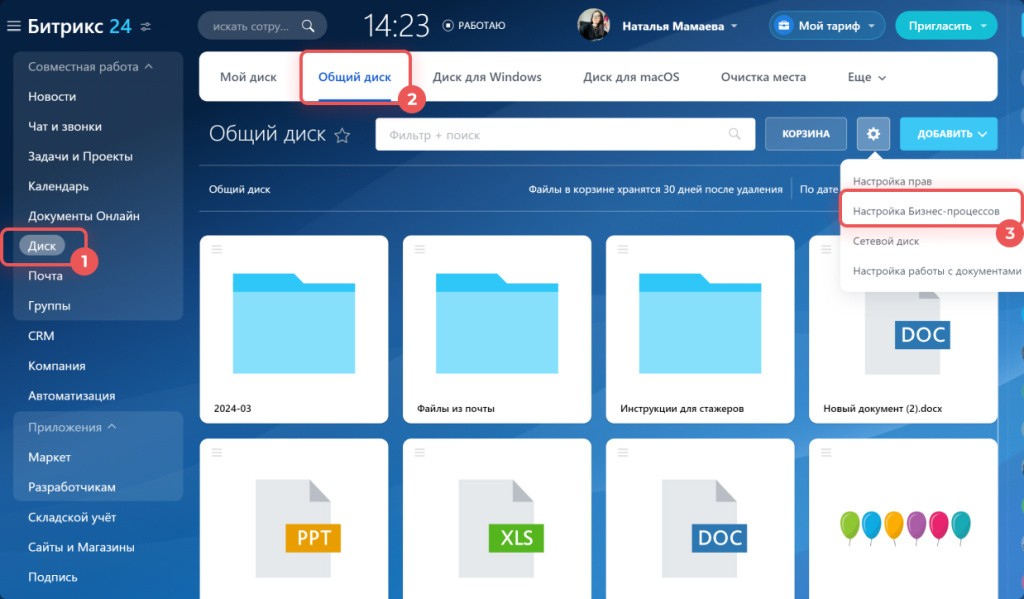This screenshot has height=599, width=1024.
Task: Open Диск in the left sidebar
Action: coord(43,246)
